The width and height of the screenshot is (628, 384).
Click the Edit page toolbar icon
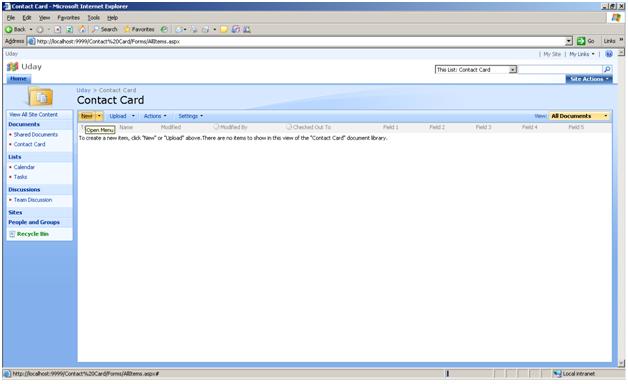[x=205, y=29]
